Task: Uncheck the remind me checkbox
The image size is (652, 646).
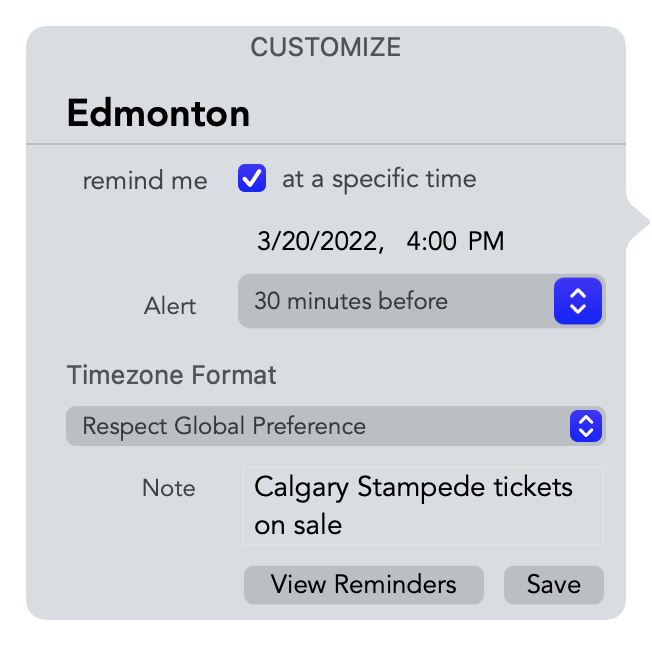Action: 252,178
